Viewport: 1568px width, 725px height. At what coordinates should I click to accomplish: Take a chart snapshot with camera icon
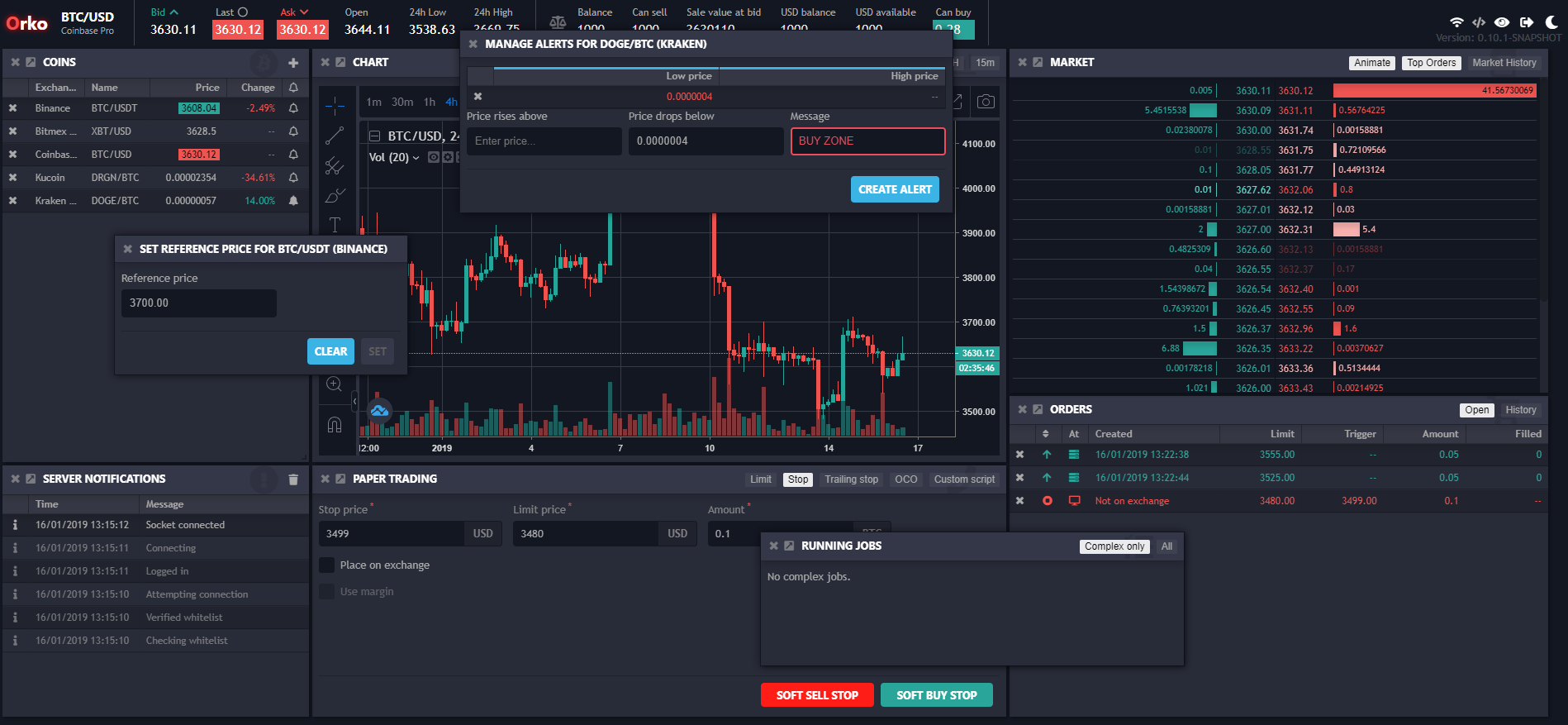(986, 102)
